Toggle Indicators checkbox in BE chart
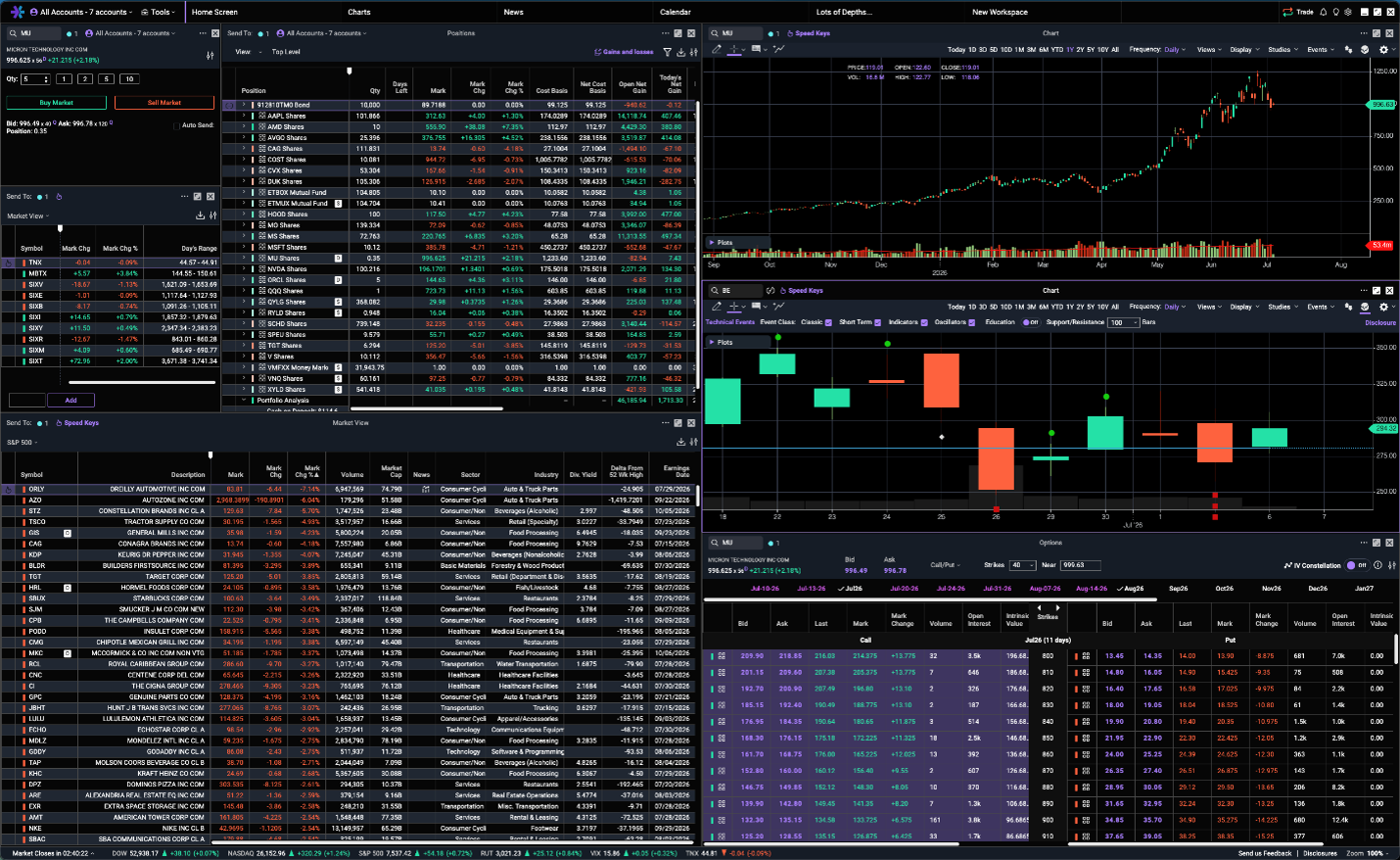This screenshot has height=860, width=1400. point(924,322)
